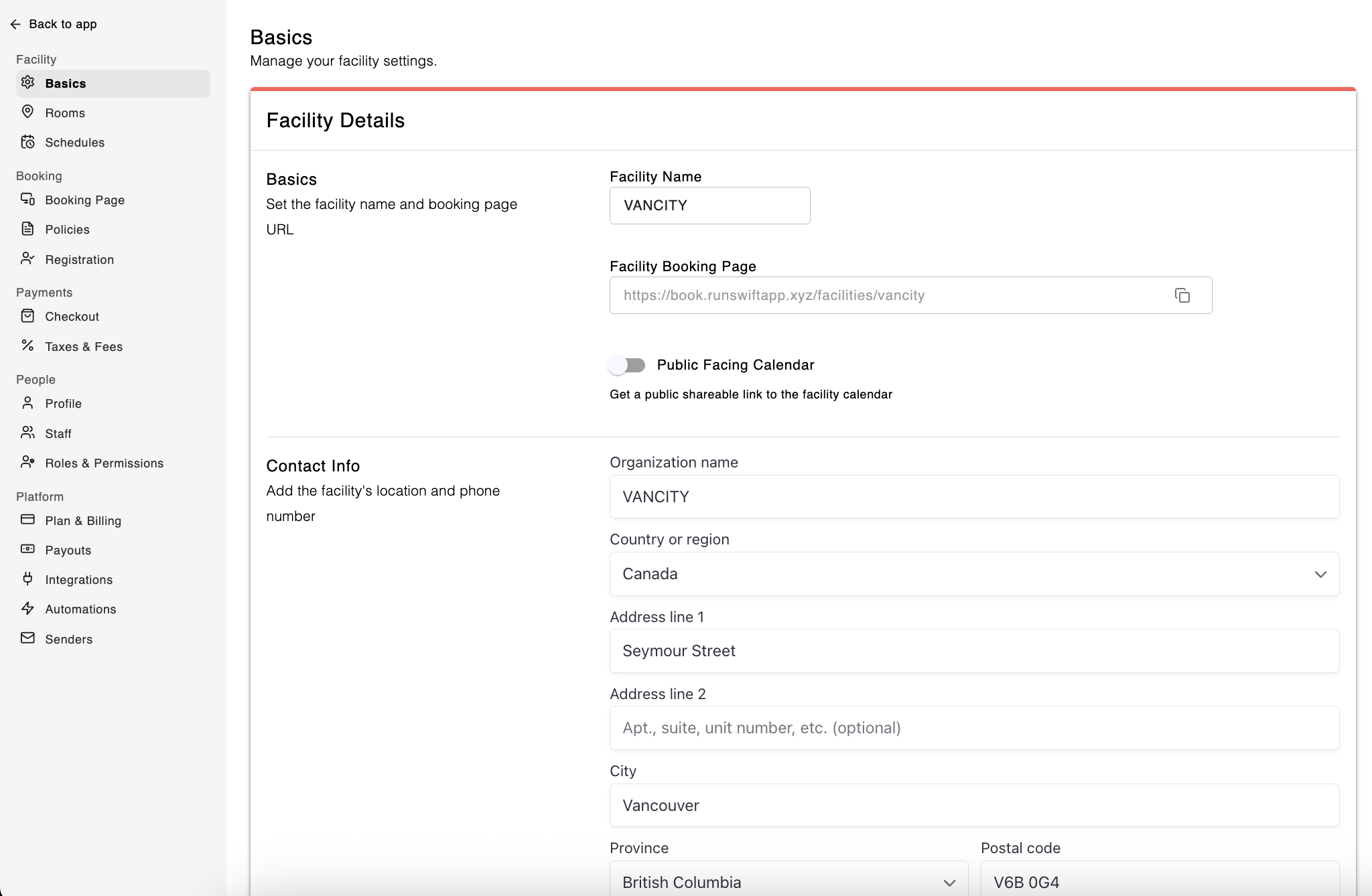Copy the facility booking page URL icon
This screenshot has height=896, width=1372.
(x=1182, y=295)
